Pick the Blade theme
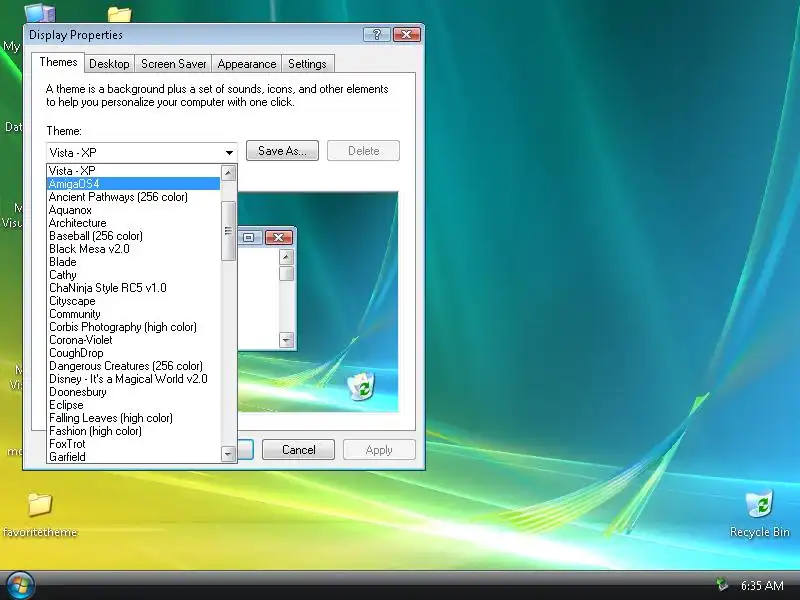The height and width of the screenshot is (600, 800). click(134, 262)
